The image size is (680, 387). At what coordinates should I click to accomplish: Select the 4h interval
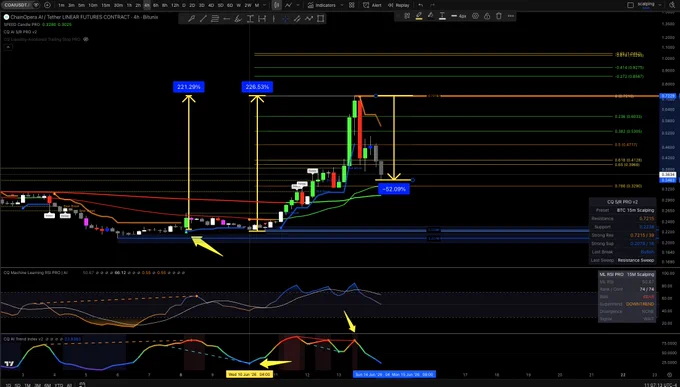pos(147,5)
